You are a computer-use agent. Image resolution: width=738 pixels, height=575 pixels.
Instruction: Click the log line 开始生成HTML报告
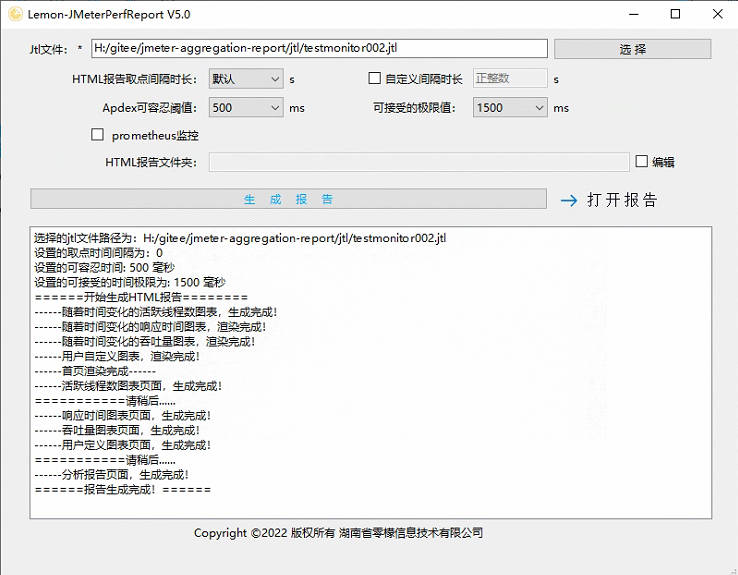(141, 297)
